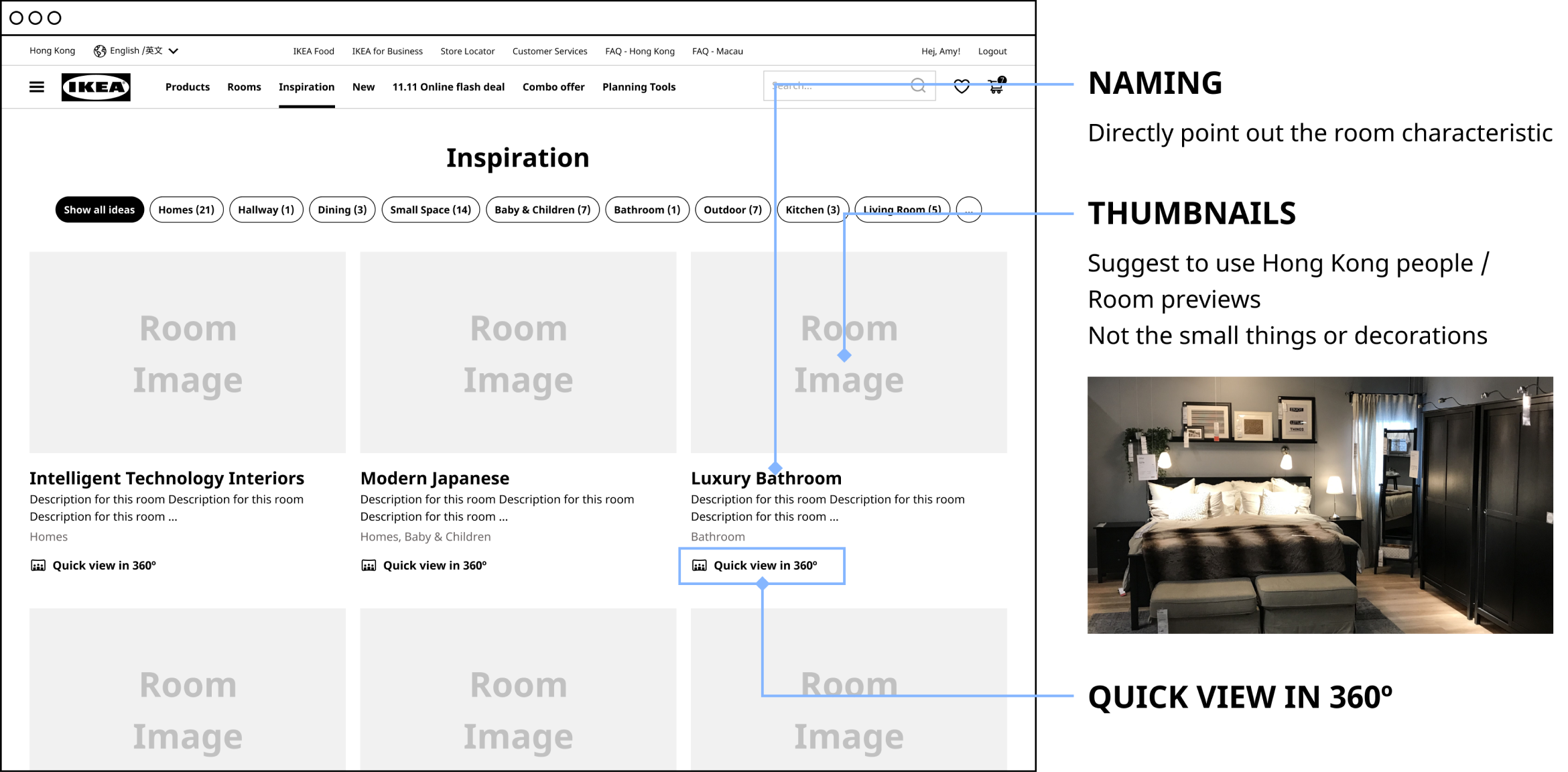The image size is (1568, 772).
Task: Open the wishlist heart icon
Action: (x=962, y=86)
